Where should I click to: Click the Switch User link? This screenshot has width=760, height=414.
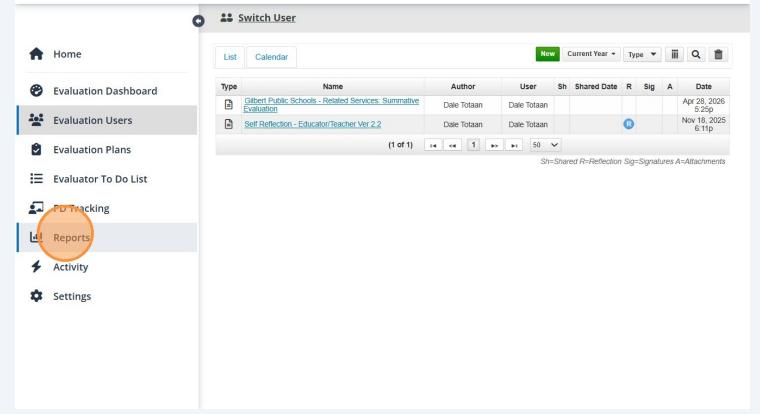tap(267, 18)
